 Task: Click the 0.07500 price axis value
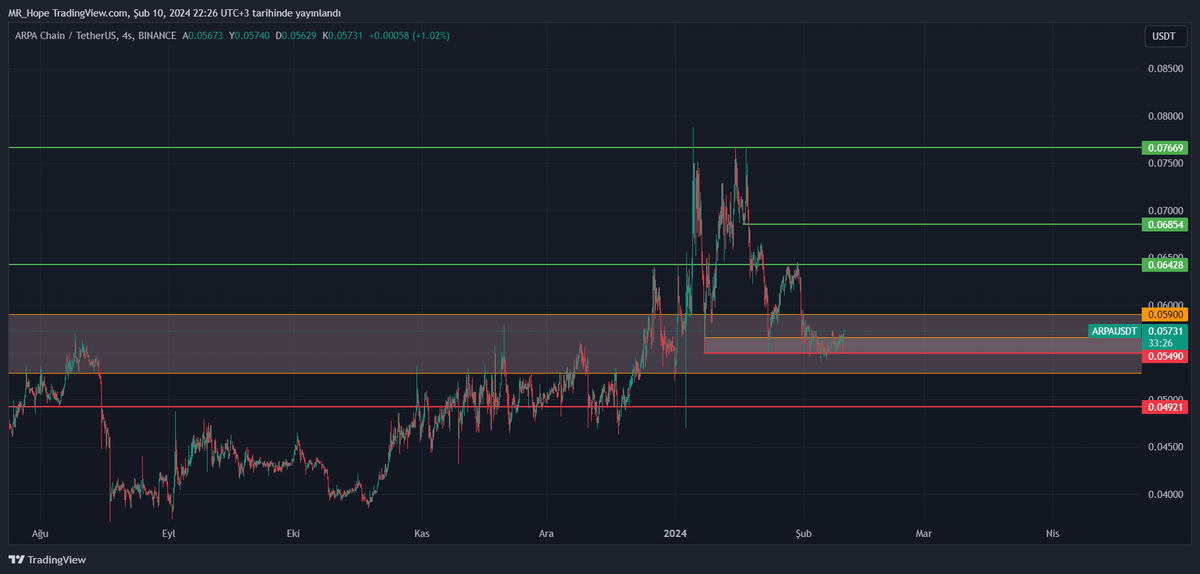pos(1166,163)
